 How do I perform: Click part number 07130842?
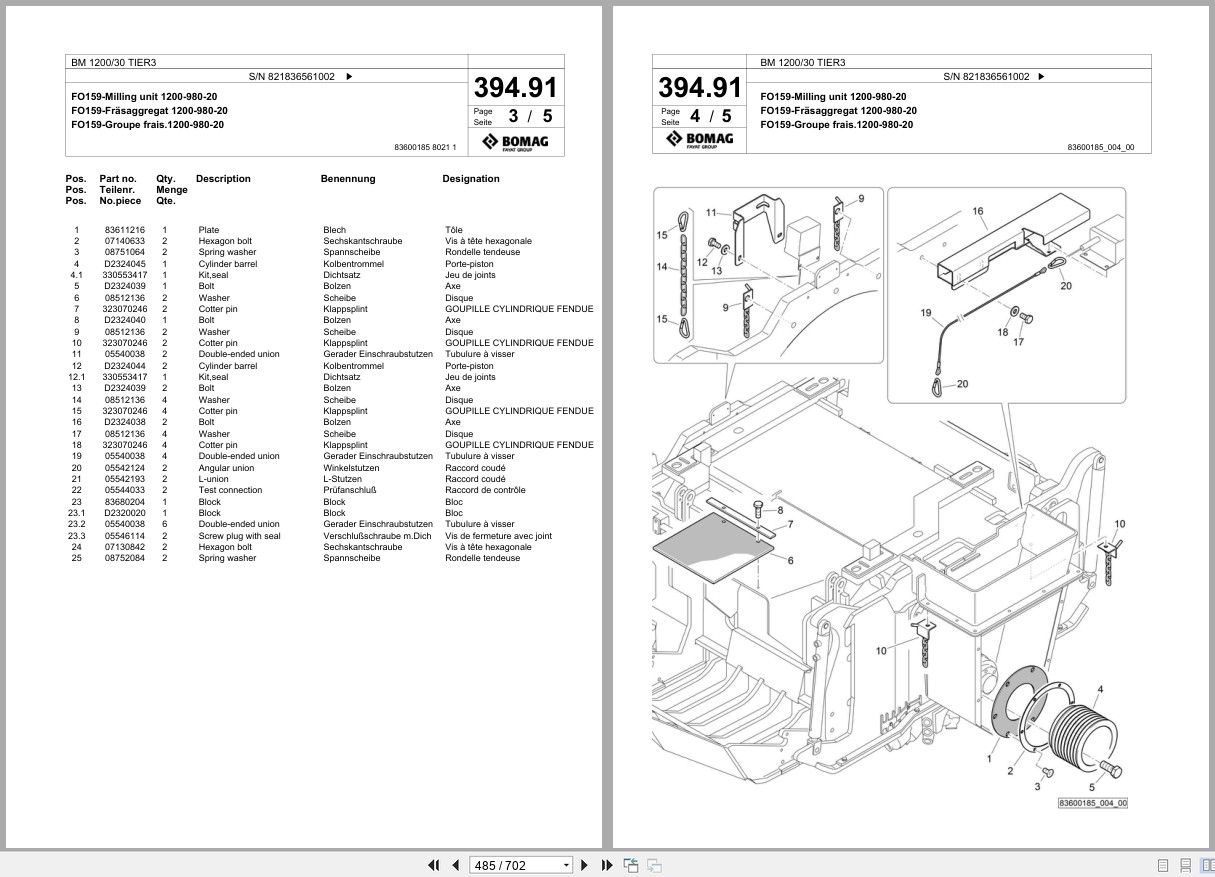click(x=124, y=547)
